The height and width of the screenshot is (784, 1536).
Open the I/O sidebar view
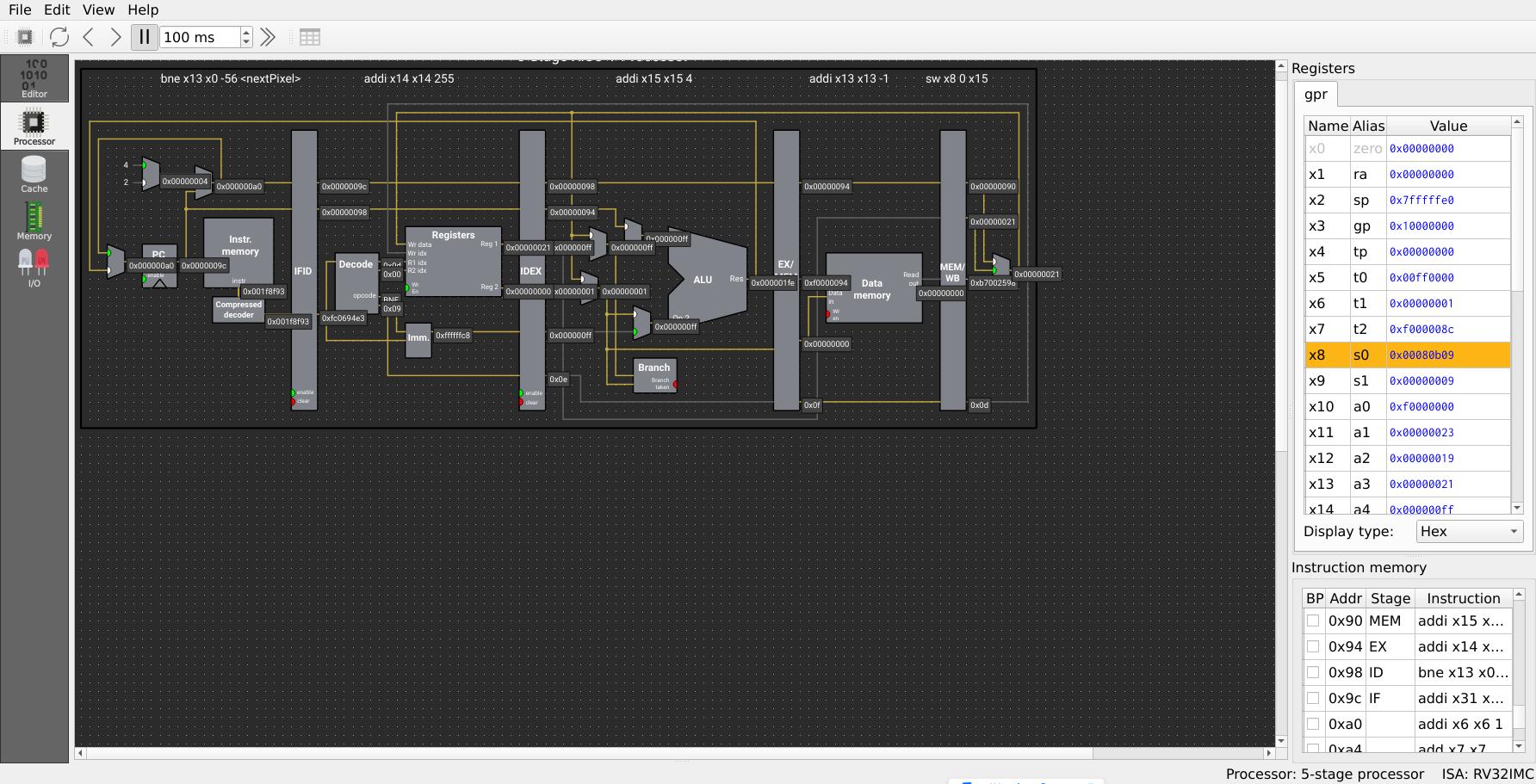coord(34,269)
